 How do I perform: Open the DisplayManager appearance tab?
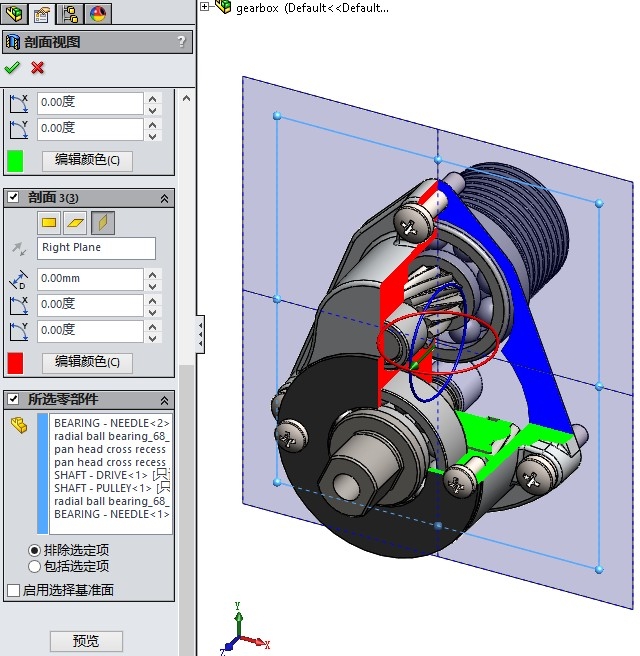coord(98,13)
